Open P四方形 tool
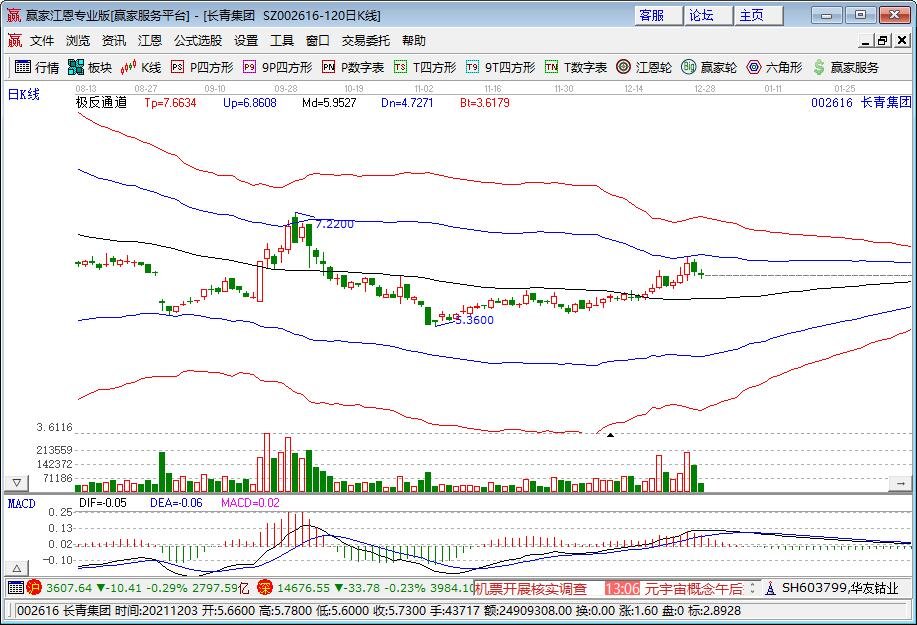917x625 pixels. click(202, 67)
